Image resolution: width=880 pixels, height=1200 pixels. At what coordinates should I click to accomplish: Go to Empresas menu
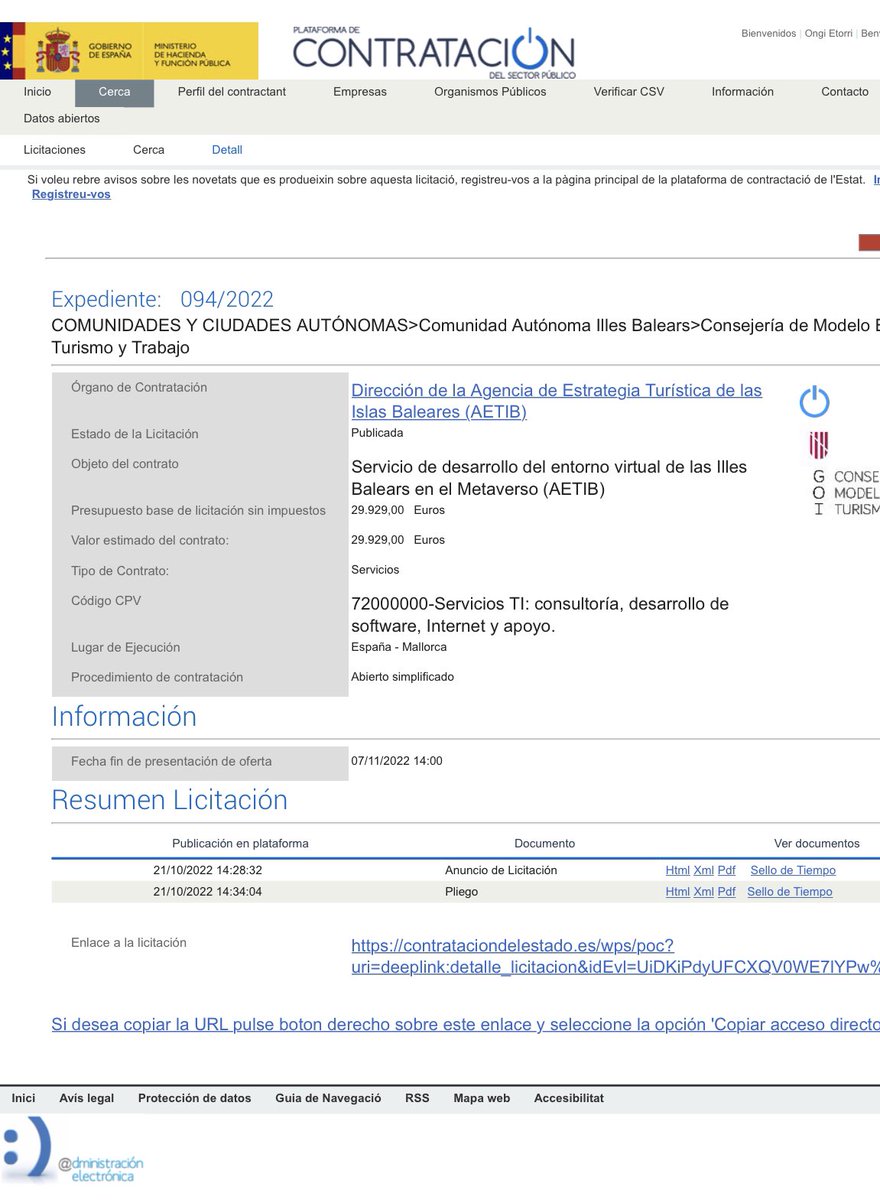360,92
